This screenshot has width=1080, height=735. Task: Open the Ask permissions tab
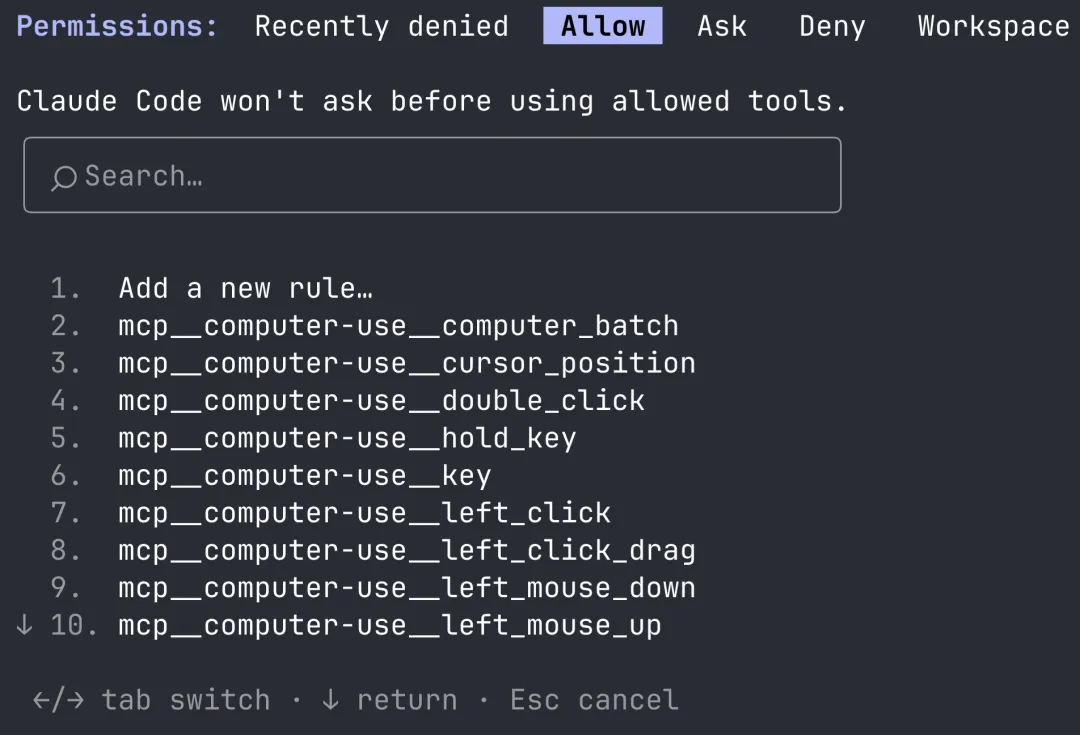pos(722,26)
